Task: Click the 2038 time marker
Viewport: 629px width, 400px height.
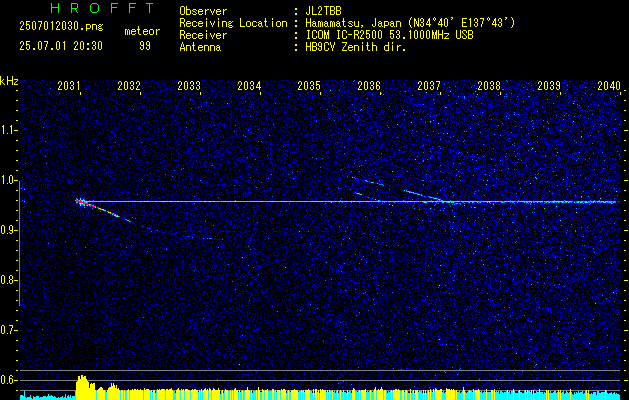Action: (489, 85)
